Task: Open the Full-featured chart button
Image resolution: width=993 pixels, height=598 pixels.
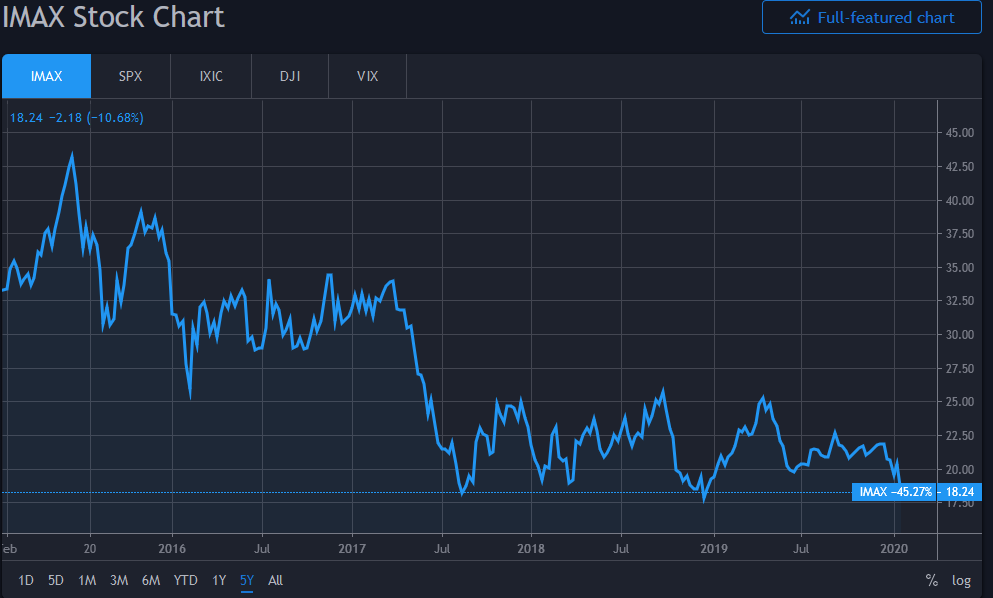Action: [x=871, y=17]
